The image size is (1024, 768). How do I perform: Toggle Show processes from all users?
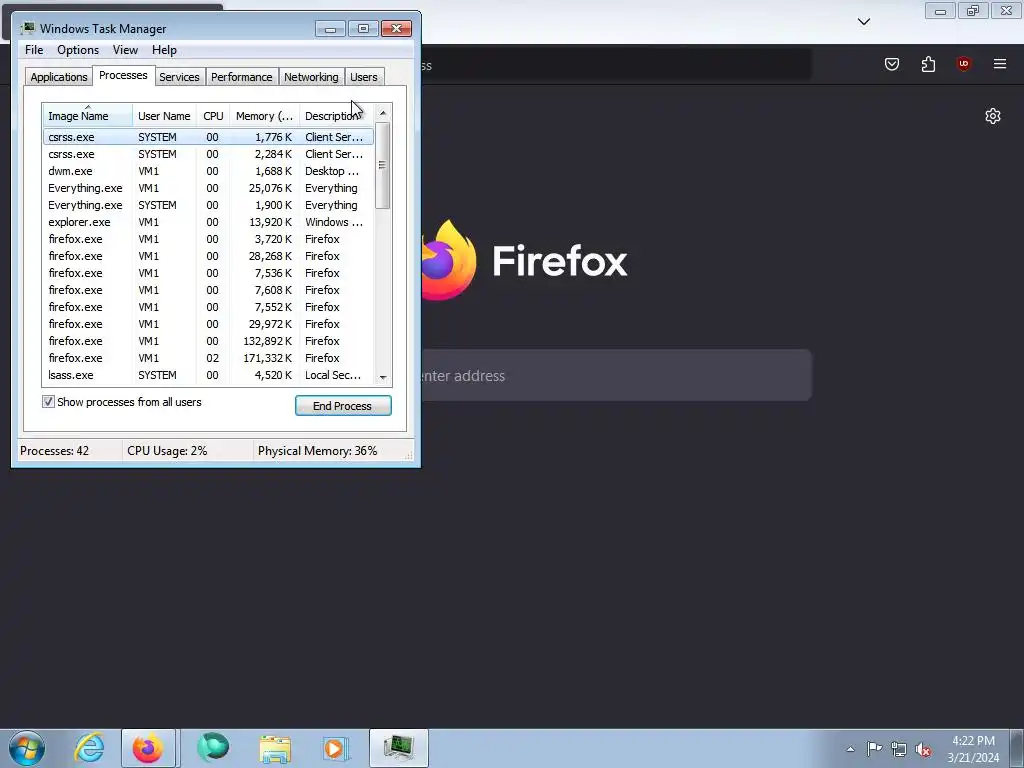coord(48,402)
